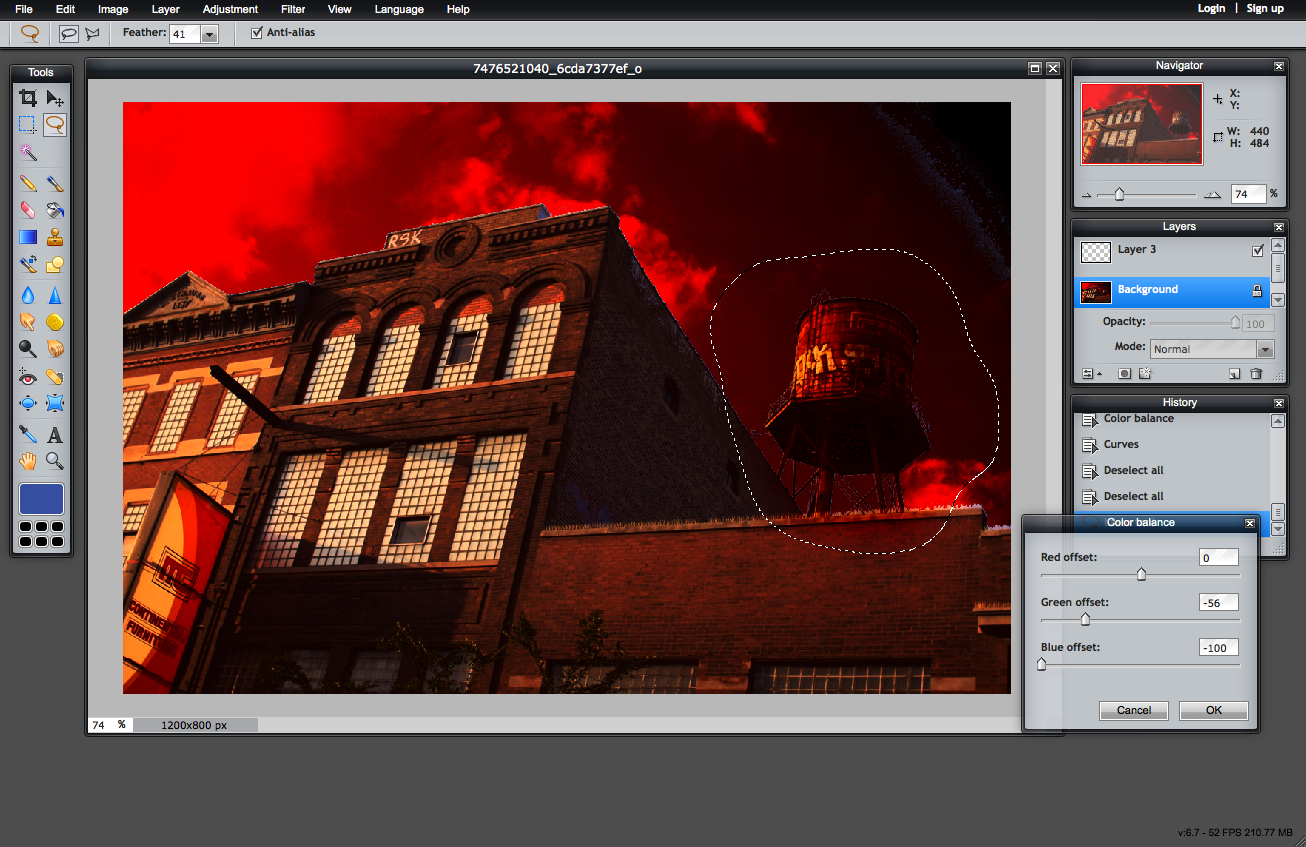Click the Green offset slider handle

click(x=1085, y=619)
